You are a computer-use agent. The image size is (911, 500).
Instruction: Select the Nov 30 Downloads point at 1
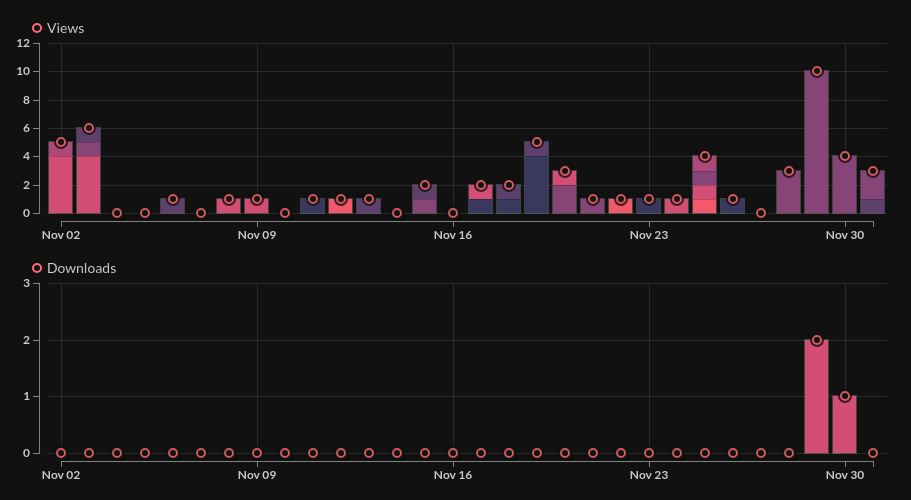tap(845, 397)
